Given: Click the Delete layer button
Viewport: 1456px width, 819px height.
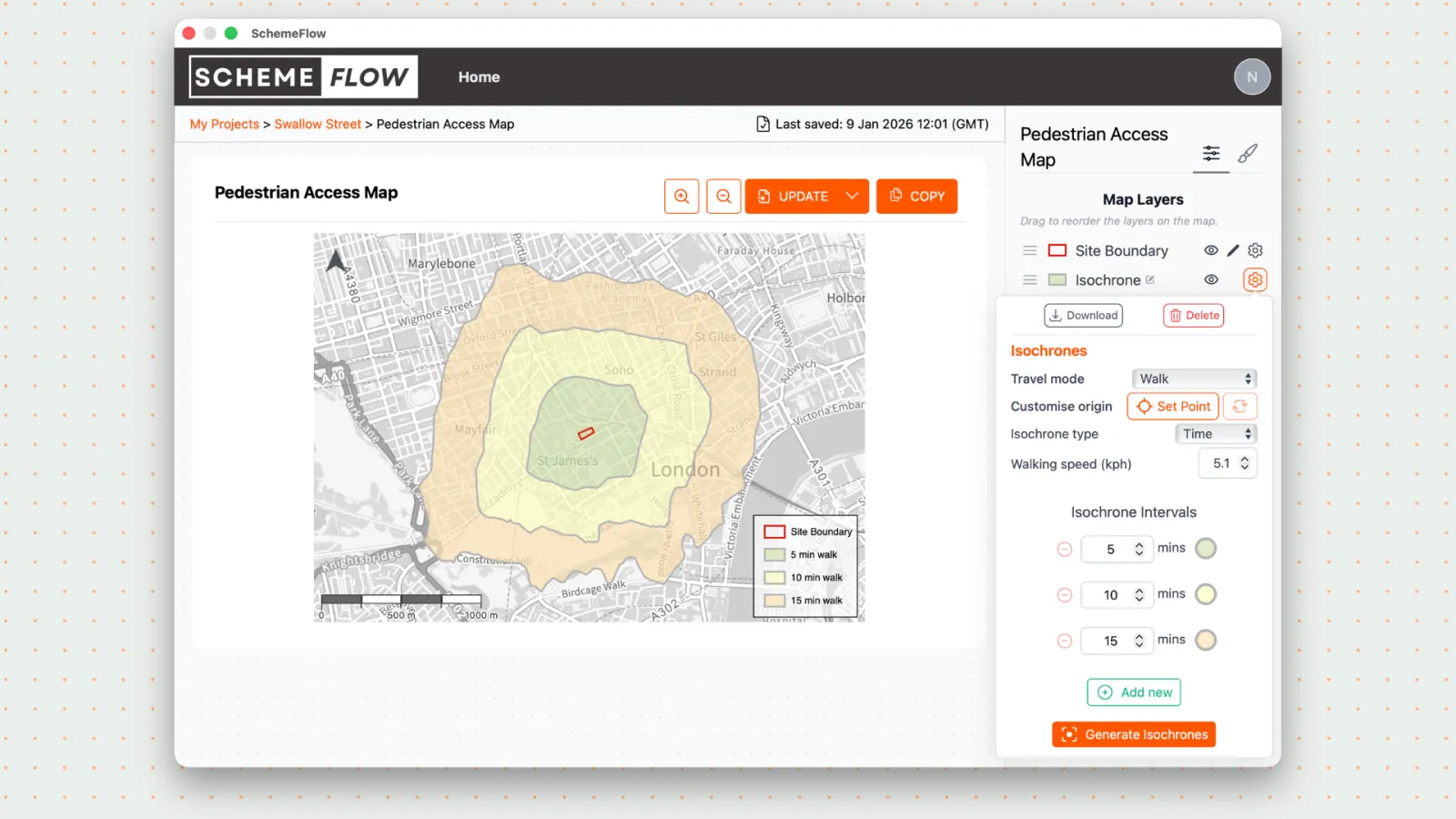Looking at the screenshot, I should (x=1194, y=316).
